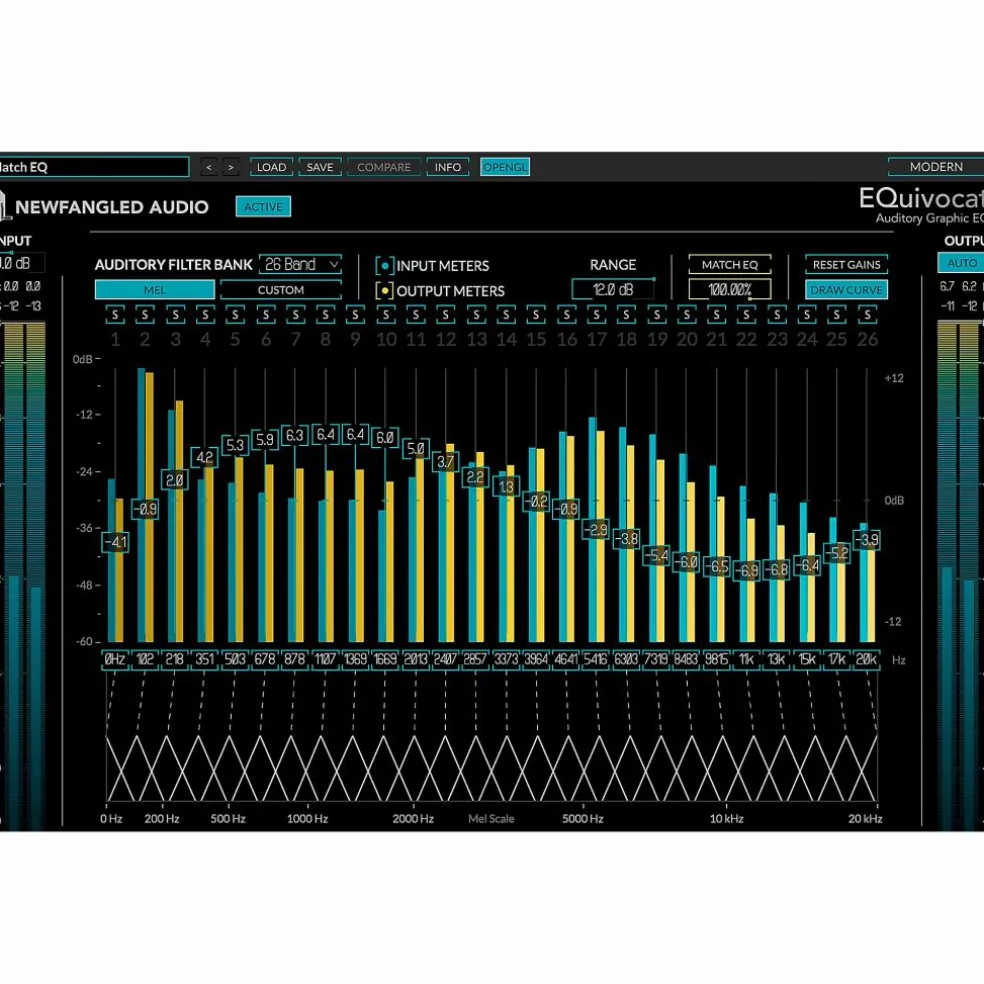Solo band 1 with its S button
This screenshot has width=984, height=984.
(115, 314)
